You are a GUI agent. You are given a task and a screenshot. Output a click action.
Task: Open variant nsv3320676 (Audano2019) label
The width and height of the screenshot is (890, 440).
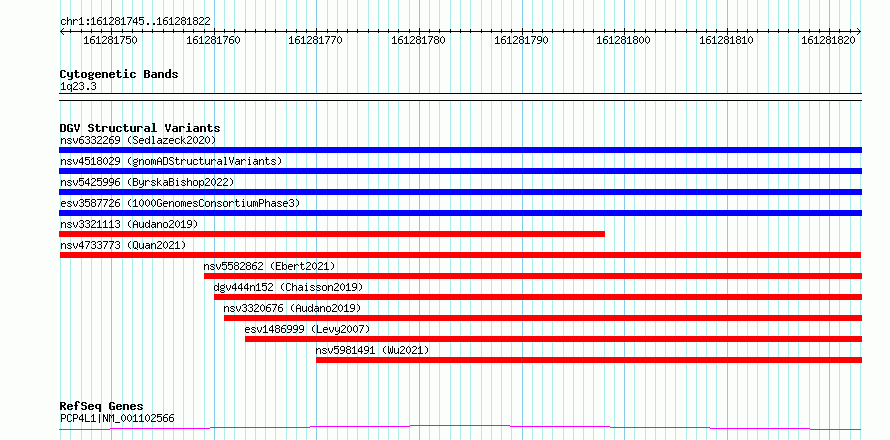[292, 308]
